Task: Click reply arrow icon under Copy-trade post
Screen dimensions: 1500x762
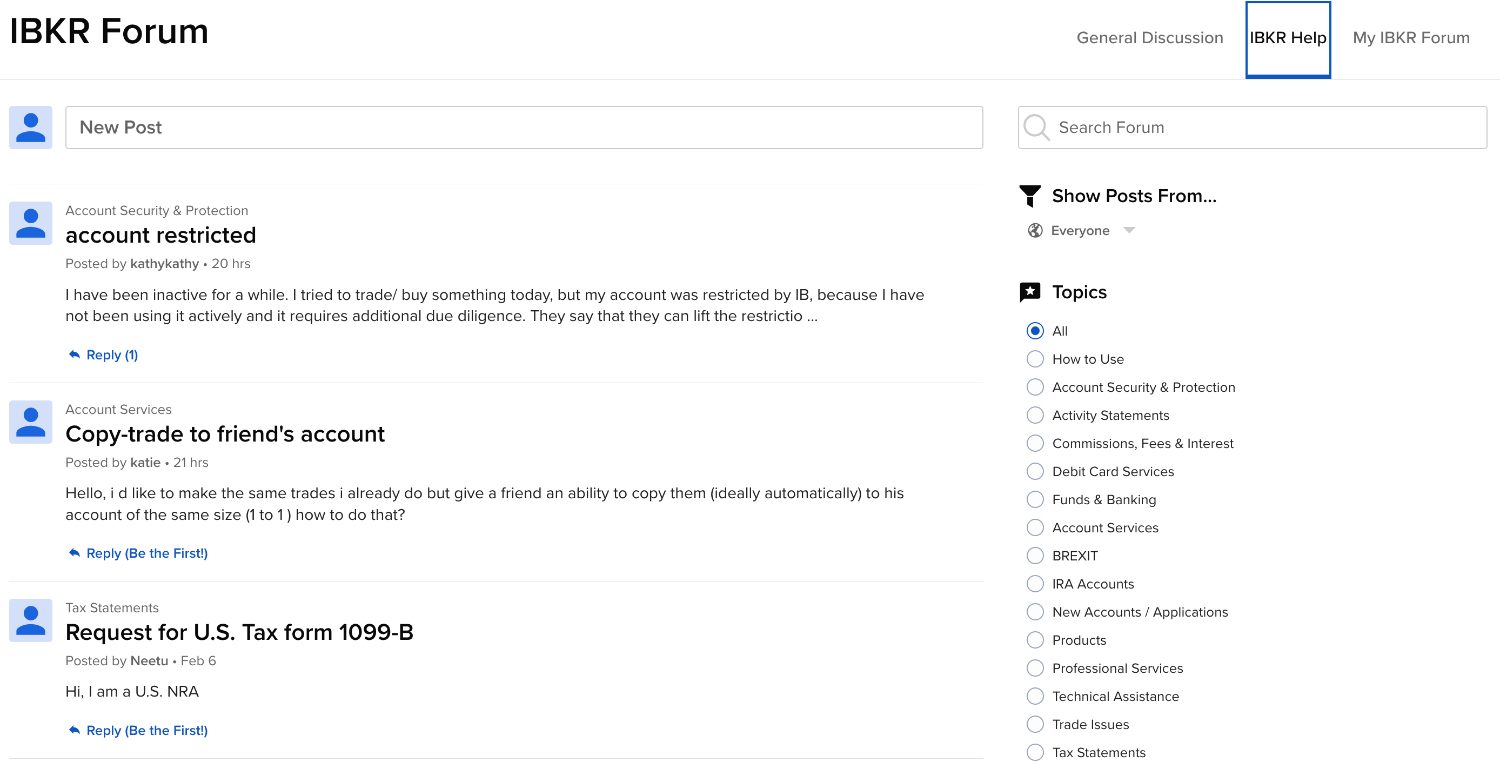Action: pyautogui.click(x=74, y=553)
